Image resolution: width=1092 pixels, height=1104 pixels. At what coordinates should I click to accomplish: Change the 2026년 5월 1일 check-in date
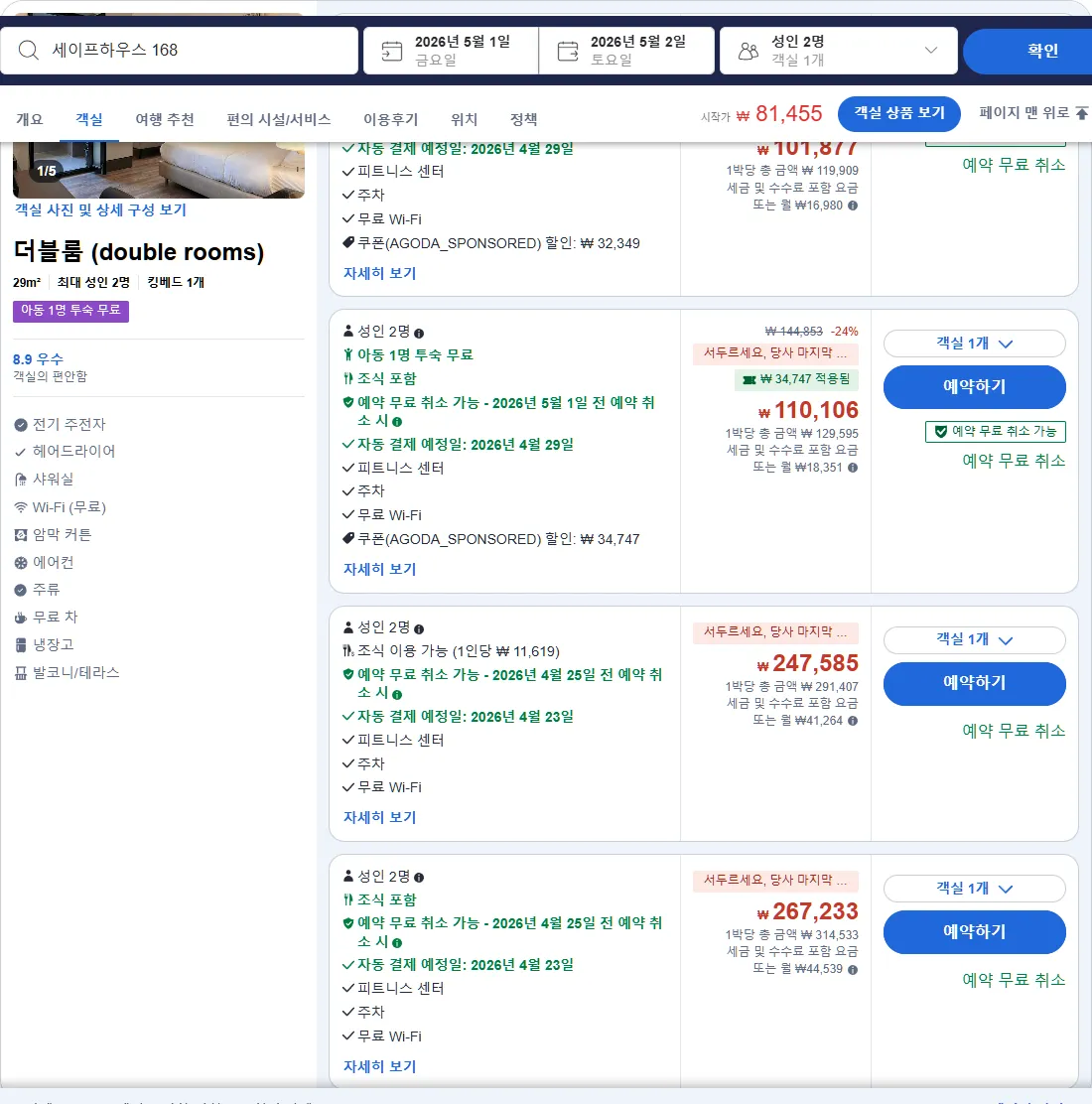coord(451,51)
